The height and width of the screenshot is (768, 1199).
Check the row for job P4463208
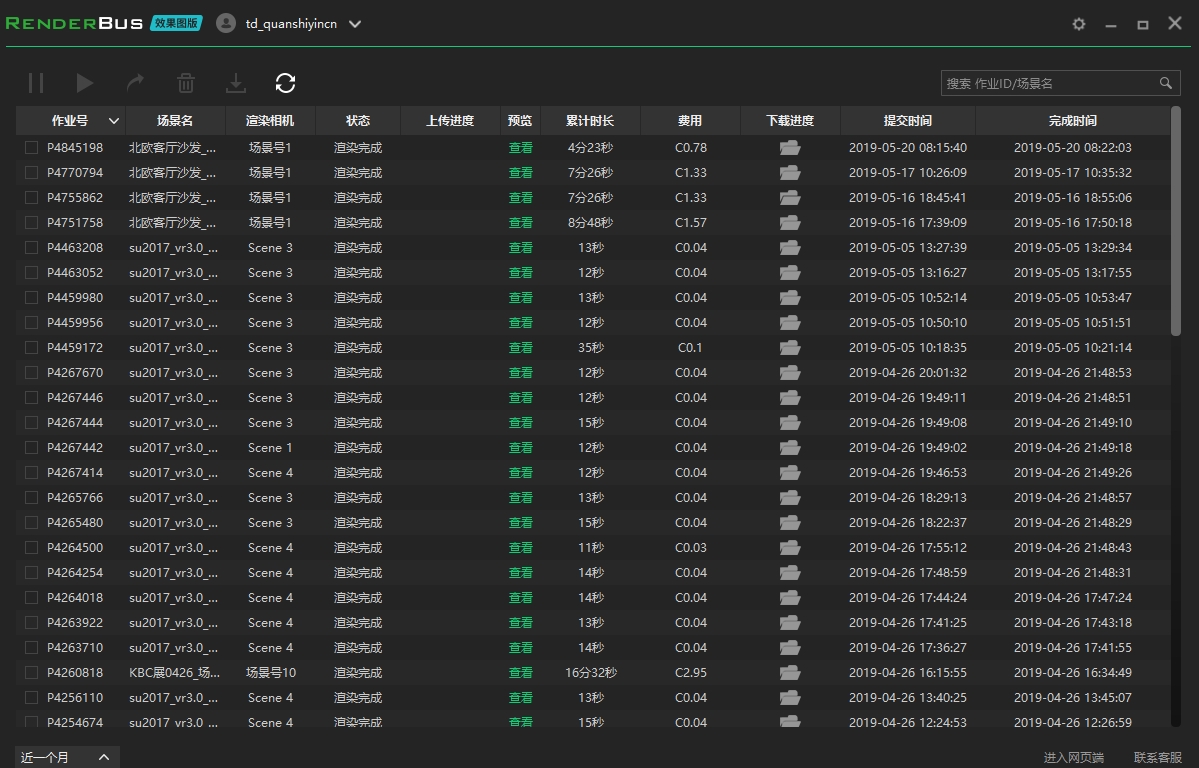31,247
